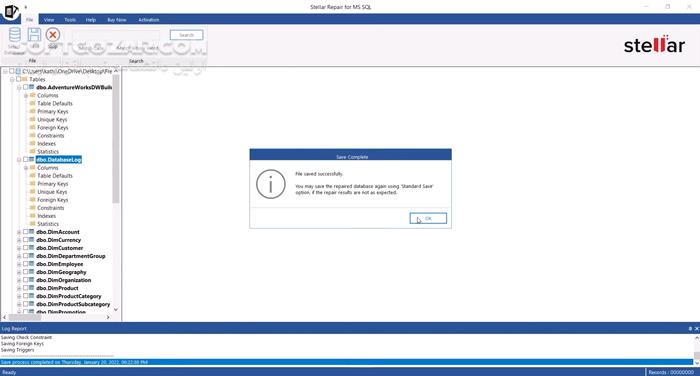Check the dbo.DimProductSubcategory checkbox
The width and height of the screenshot is (700, 376).
click(25, 304)
